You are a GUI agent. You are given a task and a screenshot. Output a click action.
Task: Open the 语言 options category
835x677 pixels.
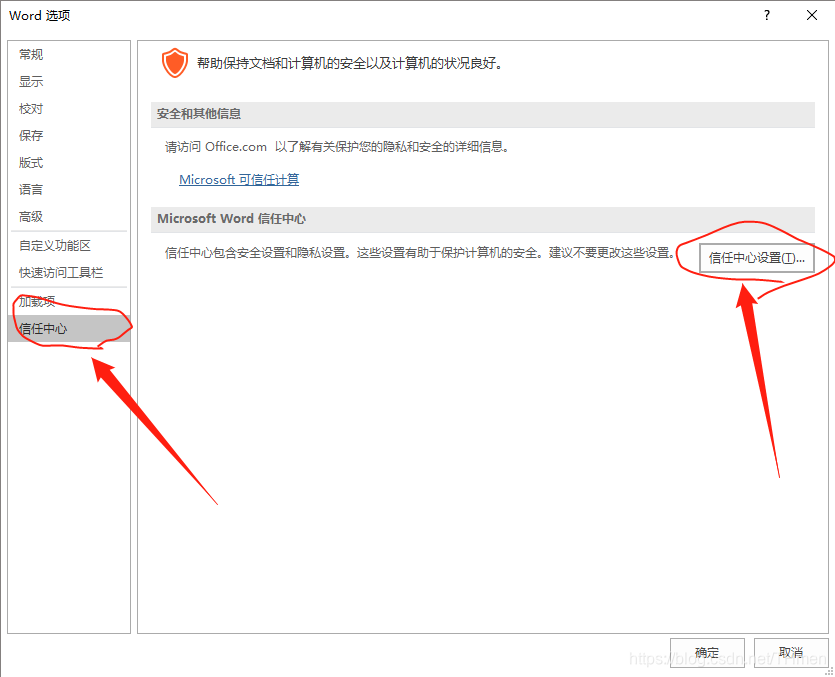(x=69, y=190)
